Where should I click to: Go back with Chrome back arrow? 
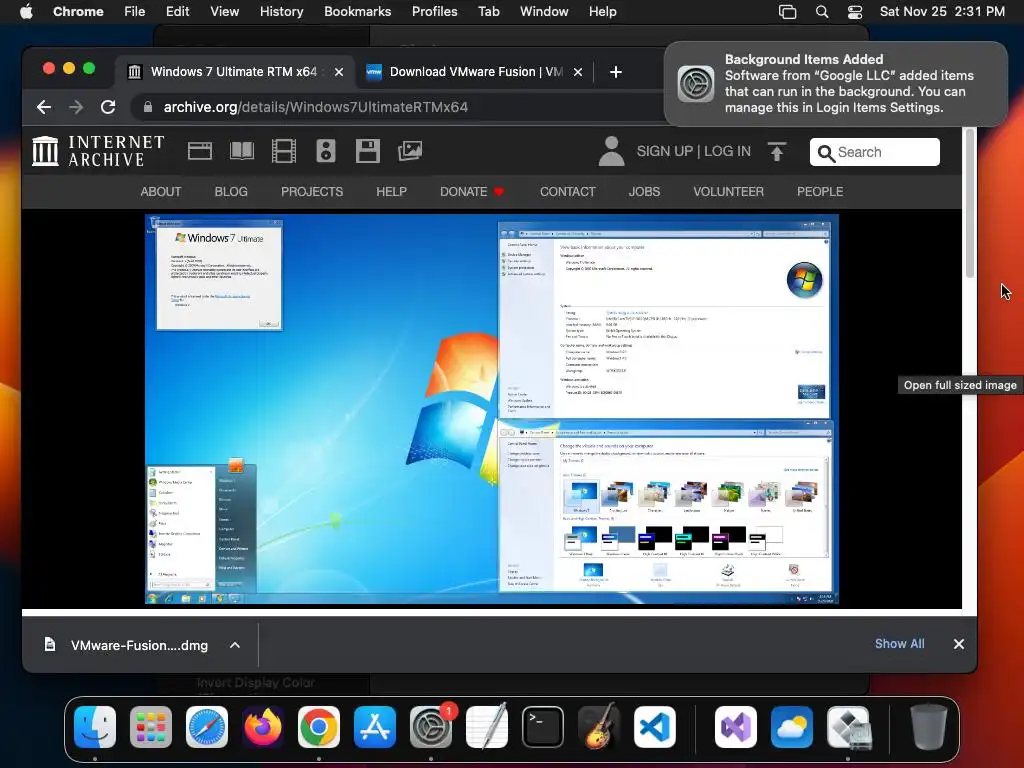pos(44,107)
